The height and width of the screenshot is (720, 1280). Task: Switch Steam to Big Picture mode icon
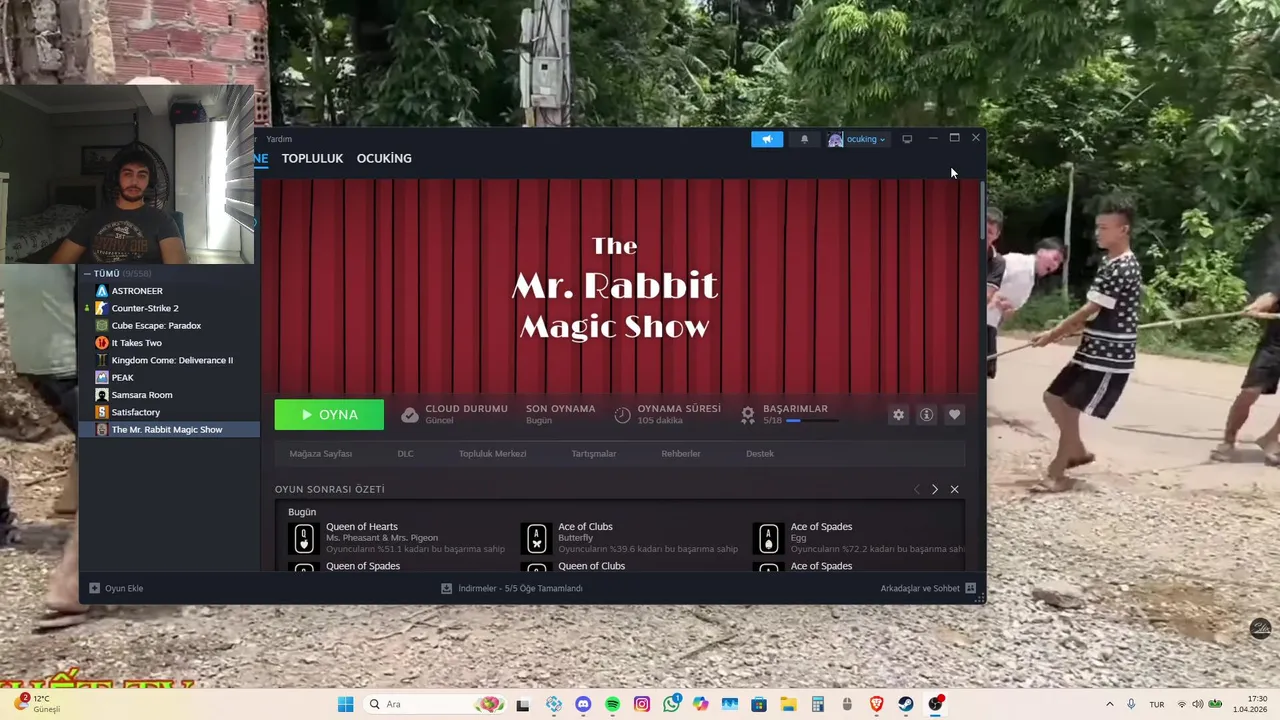point(907,139)
